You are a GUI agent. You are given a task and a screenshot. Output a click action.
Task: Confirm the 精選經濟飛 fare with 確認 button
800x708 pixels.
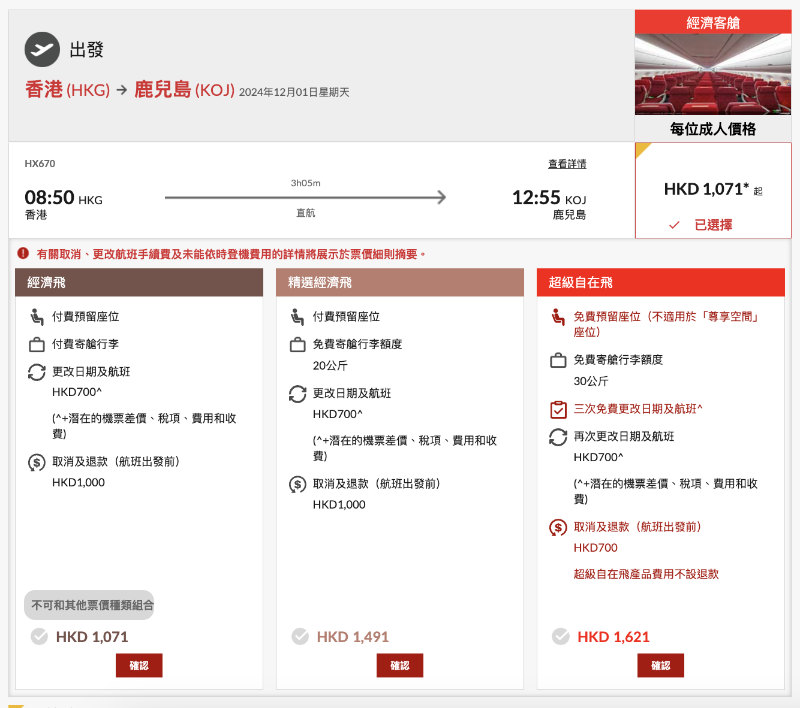pos(399,665)
